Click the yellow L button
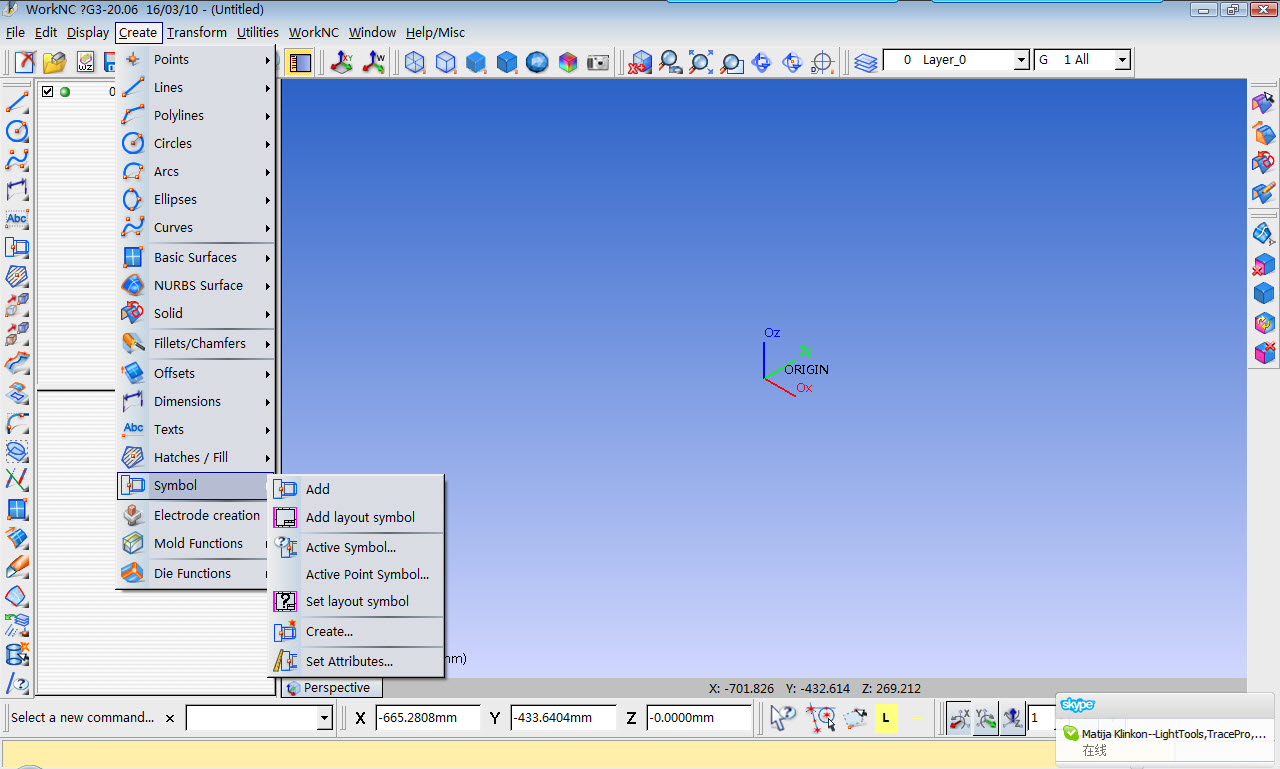1280x769 pixels. (885, 717)
